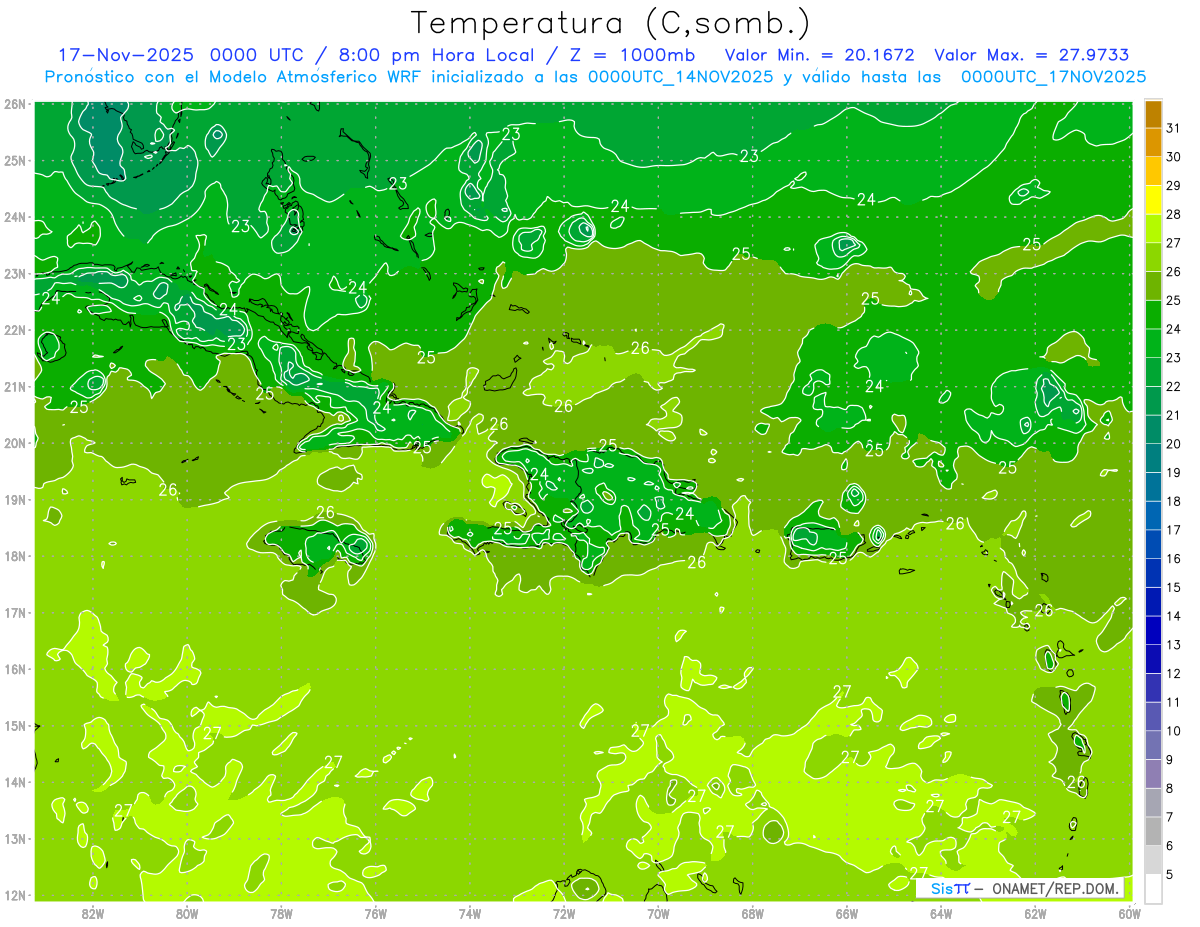This screenshot has width=1200, height=927.
Task: Click the 15 label on color scale
Action: point(1174,587)
